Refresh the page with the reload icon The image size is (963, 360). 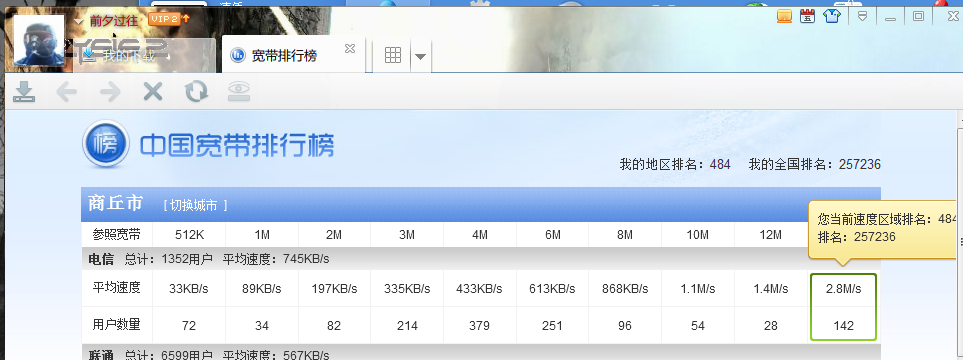(197, 92)
